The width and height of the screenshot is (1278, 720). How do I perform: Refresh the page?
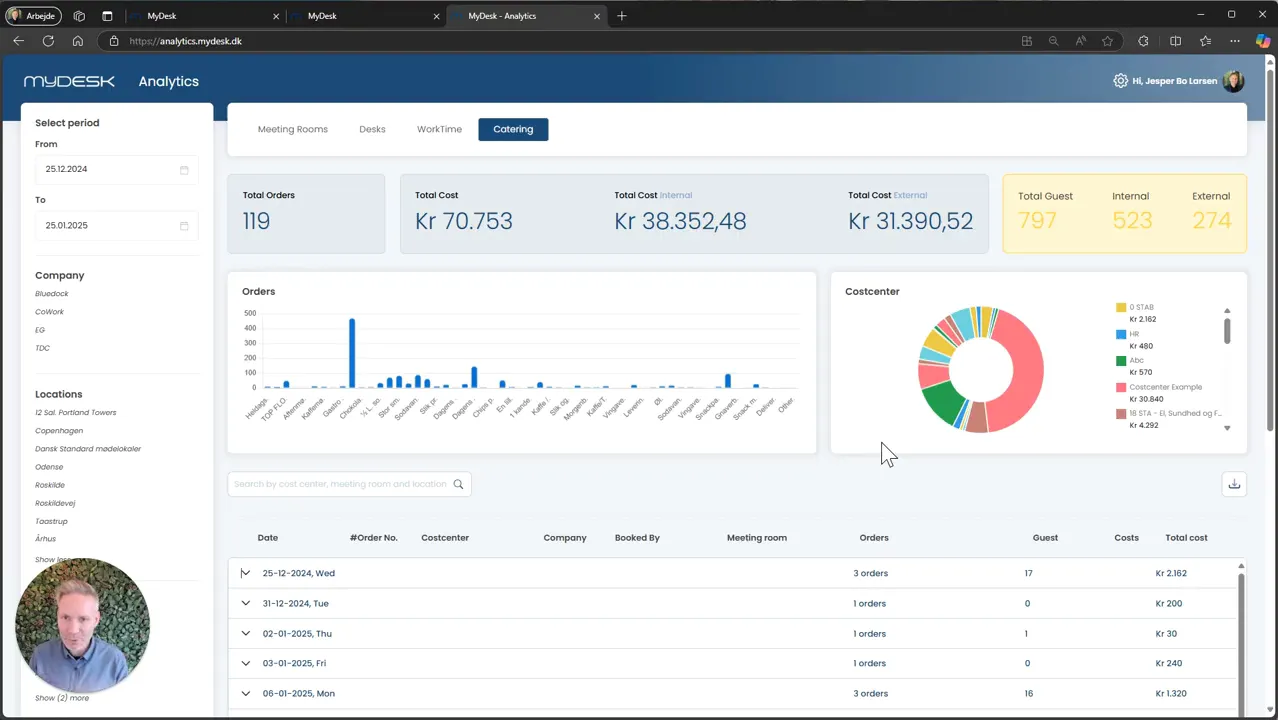48,41
